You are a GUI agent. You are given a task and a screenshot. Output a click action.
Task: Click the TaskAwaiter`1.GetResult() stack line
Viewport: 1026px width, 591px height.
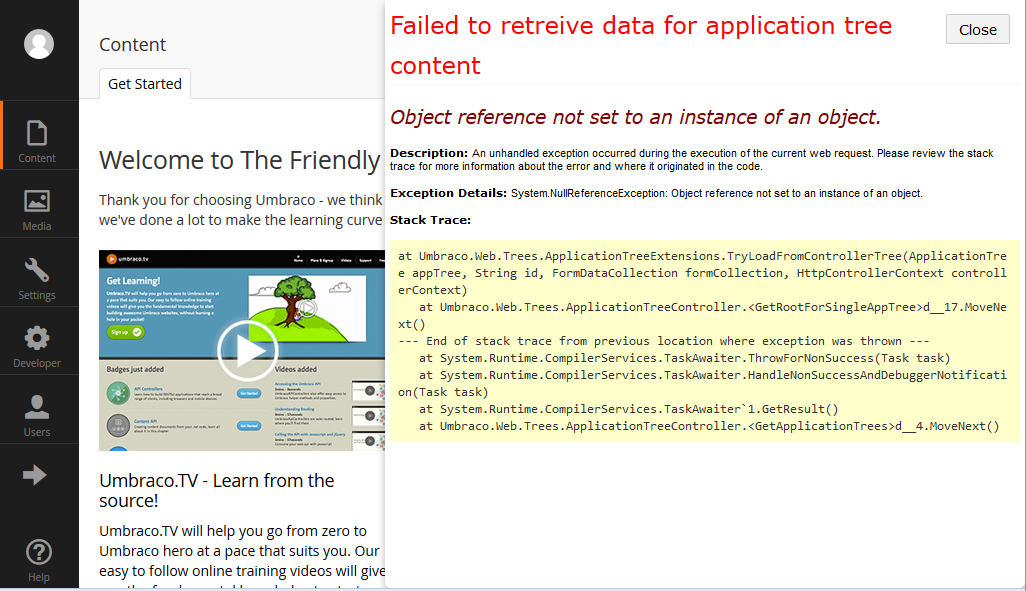point(628,409)
